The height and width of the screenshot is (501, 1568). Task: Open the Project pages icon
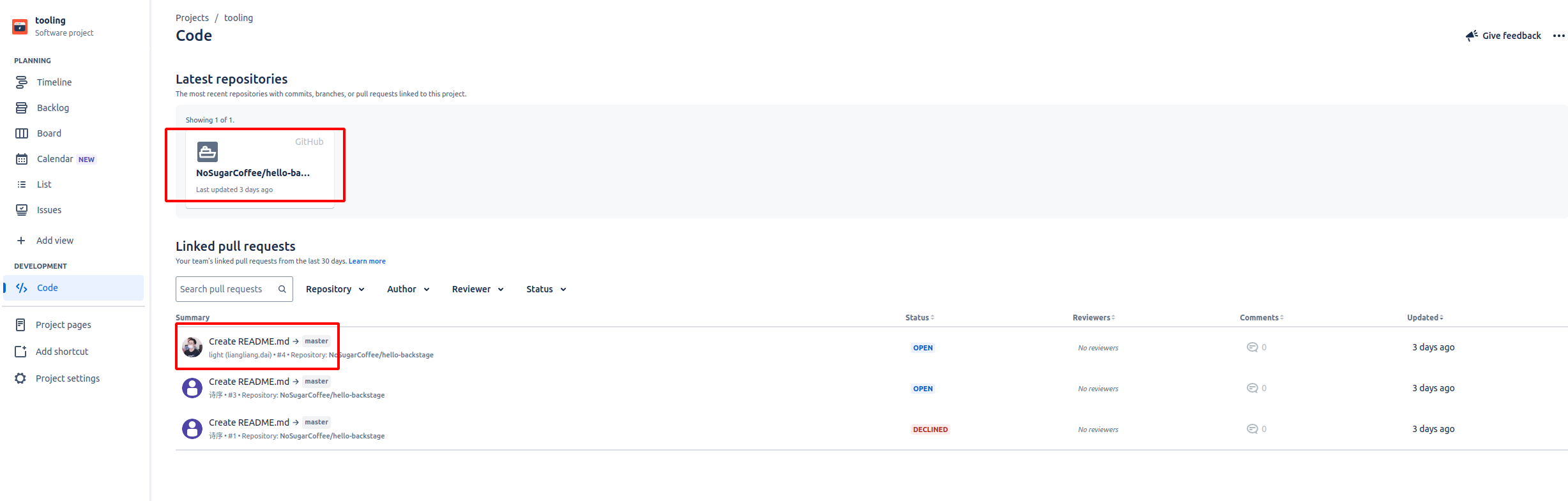(x=20, y=325)
